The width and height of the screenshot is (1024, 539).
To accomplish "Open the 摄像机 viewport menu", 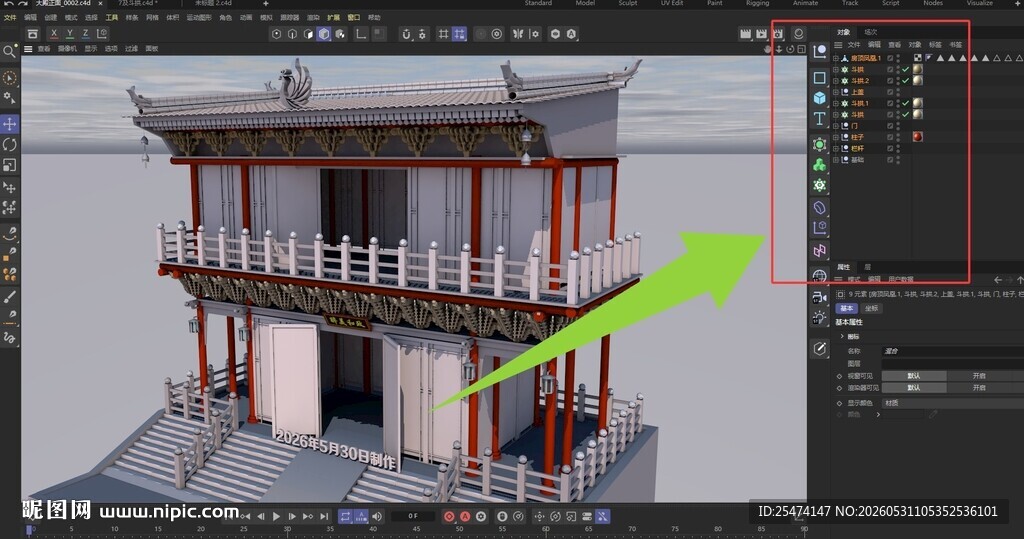I will click(67, 49).
